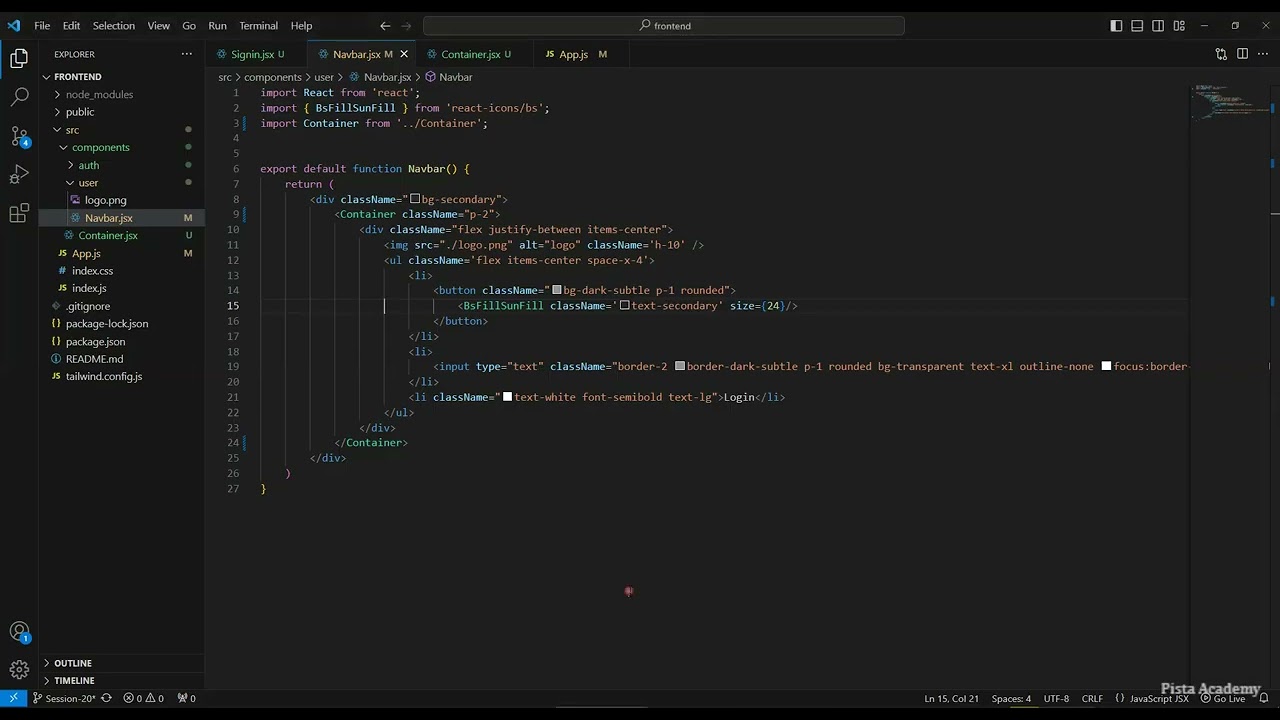Open package.json in the explorer

pyautogui.click(x=95, y=341)
